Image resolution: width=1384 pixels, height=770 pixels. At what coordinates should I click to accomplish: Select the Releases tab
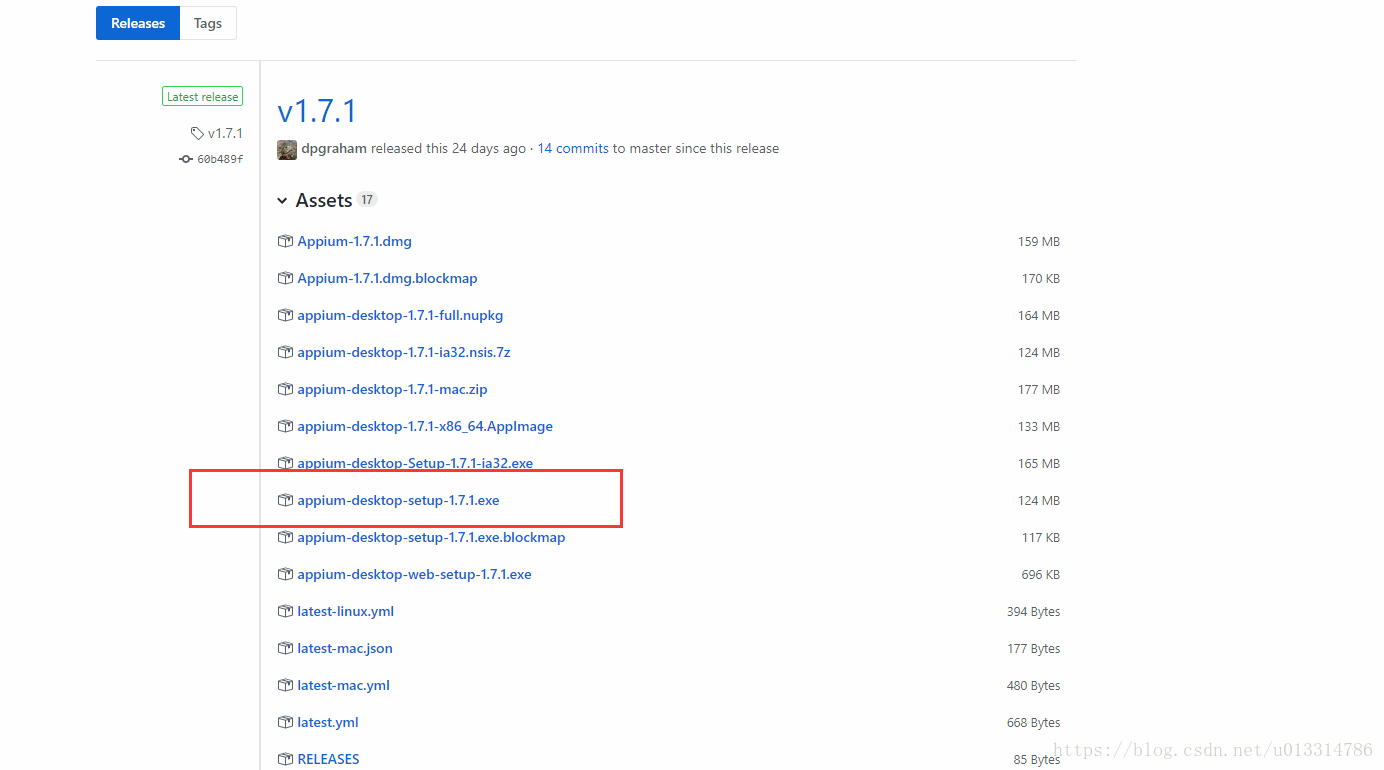pyautogui.click(x=138, y=23)
